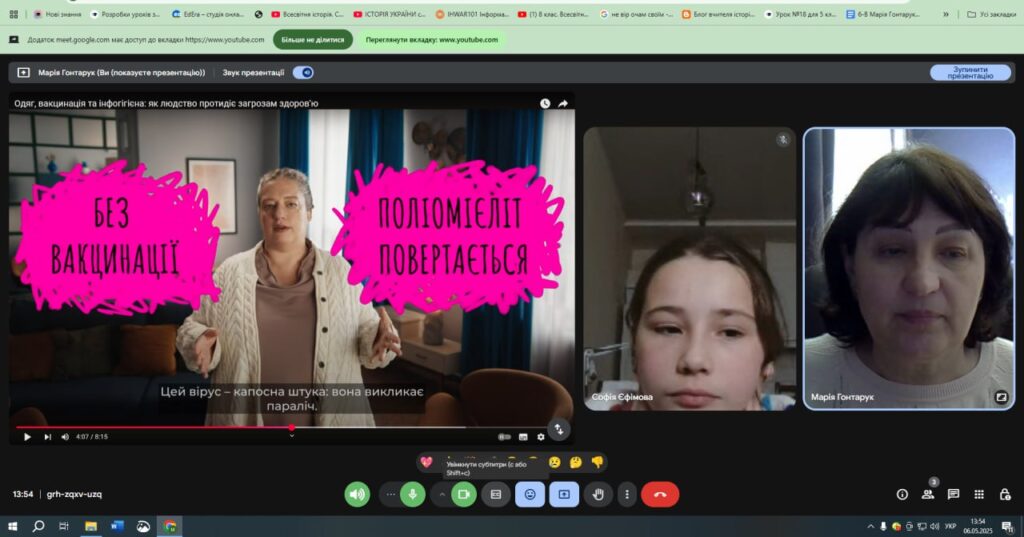
Task: Send the thinking face reaction
Action: tap(575, 463)
